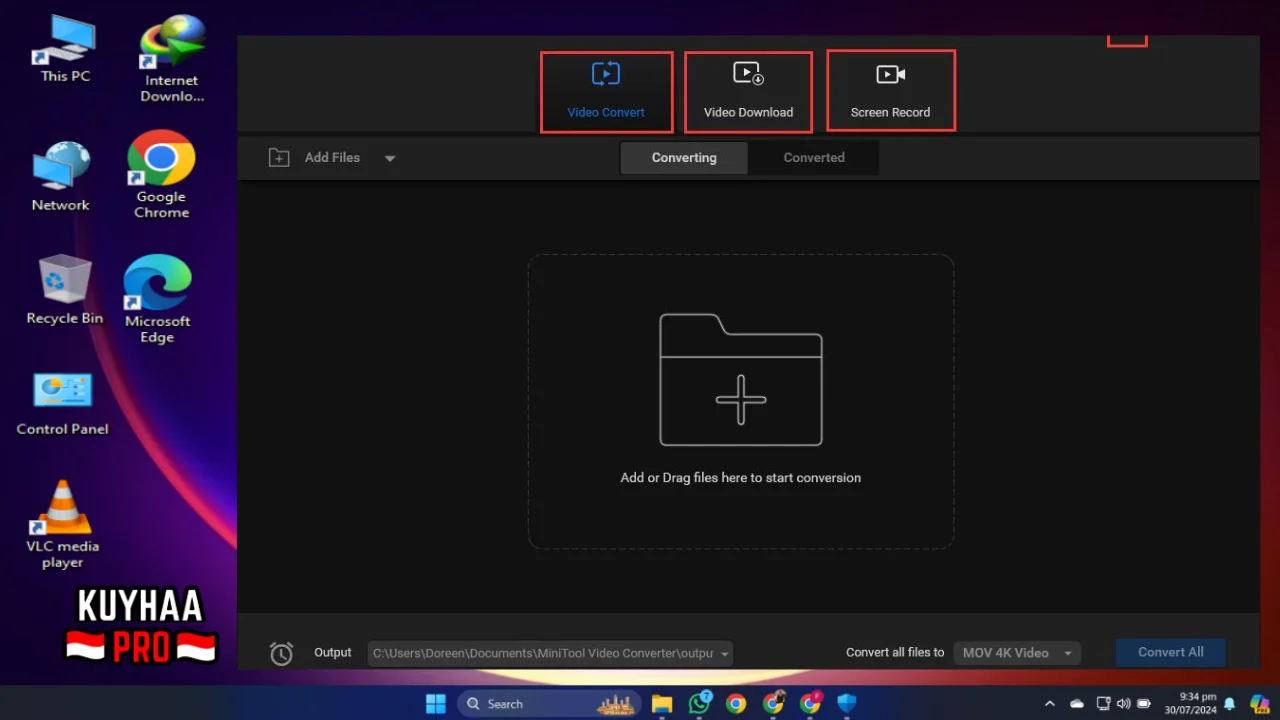Open WhatsApp from the taskbar

tap(699, 703)
